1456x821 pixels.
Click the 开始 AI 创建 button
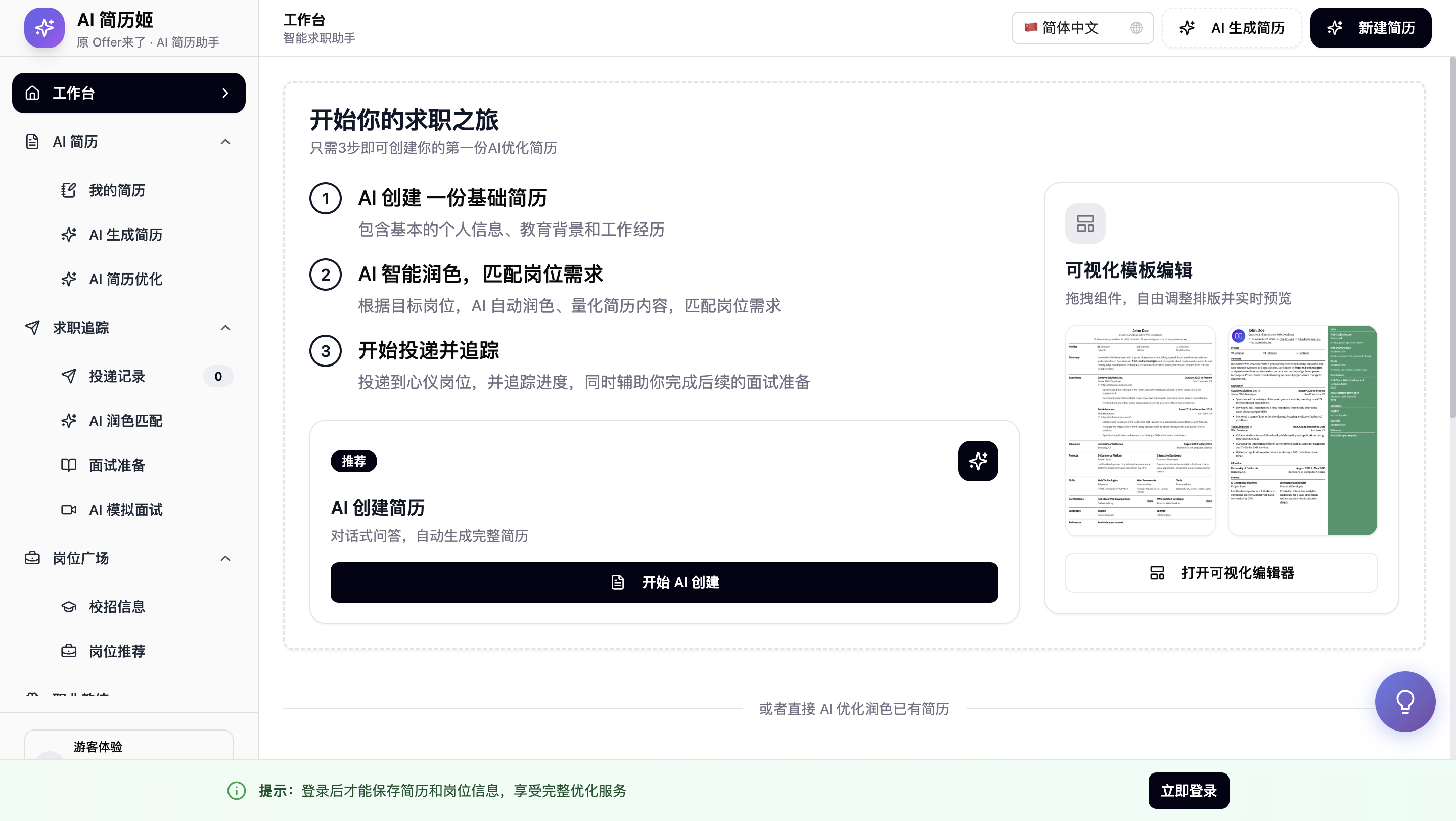click(x=664, y=582)
